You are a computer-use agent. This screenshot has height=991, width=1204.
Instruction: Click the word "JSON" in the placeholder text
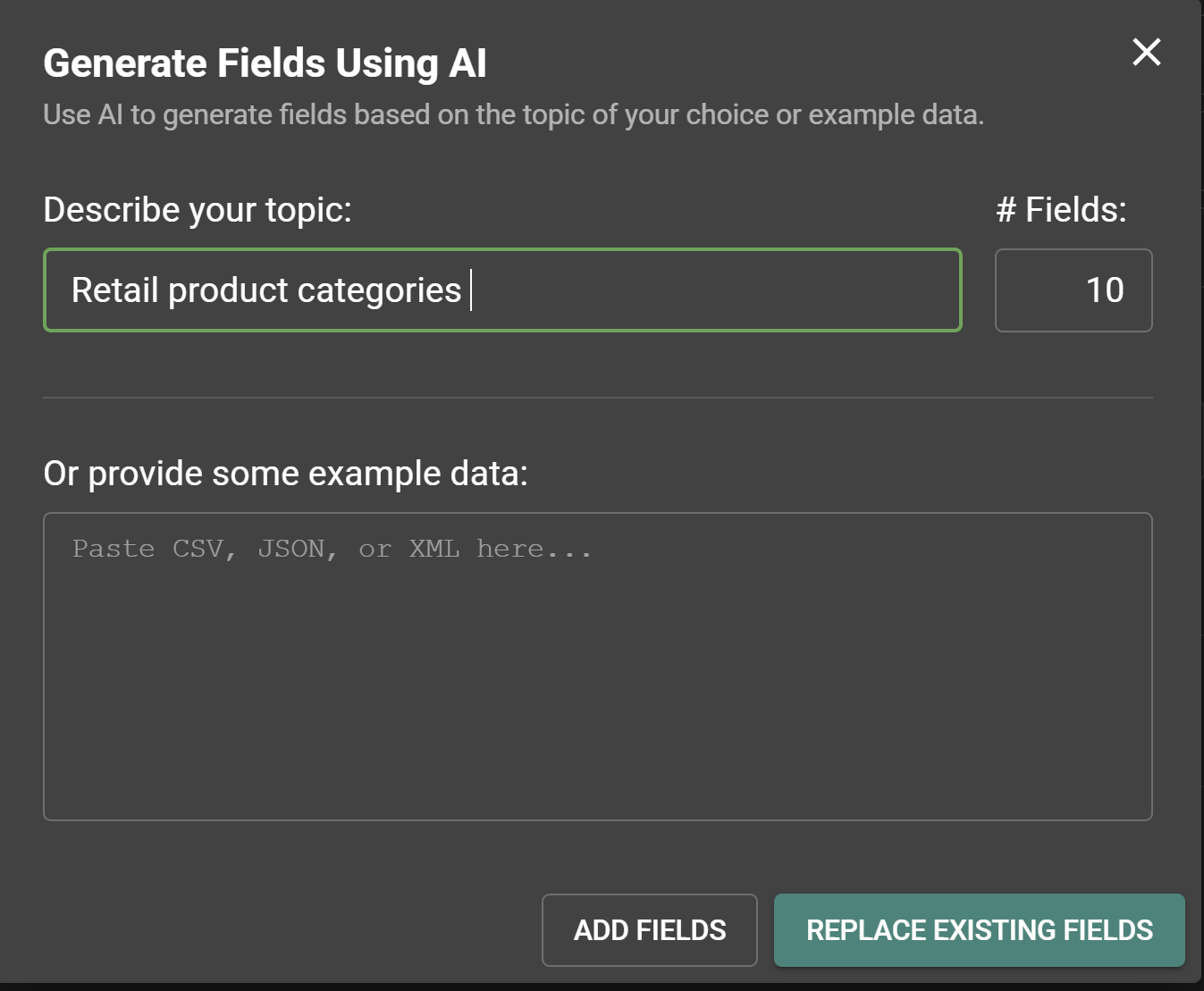pos(291,549)
